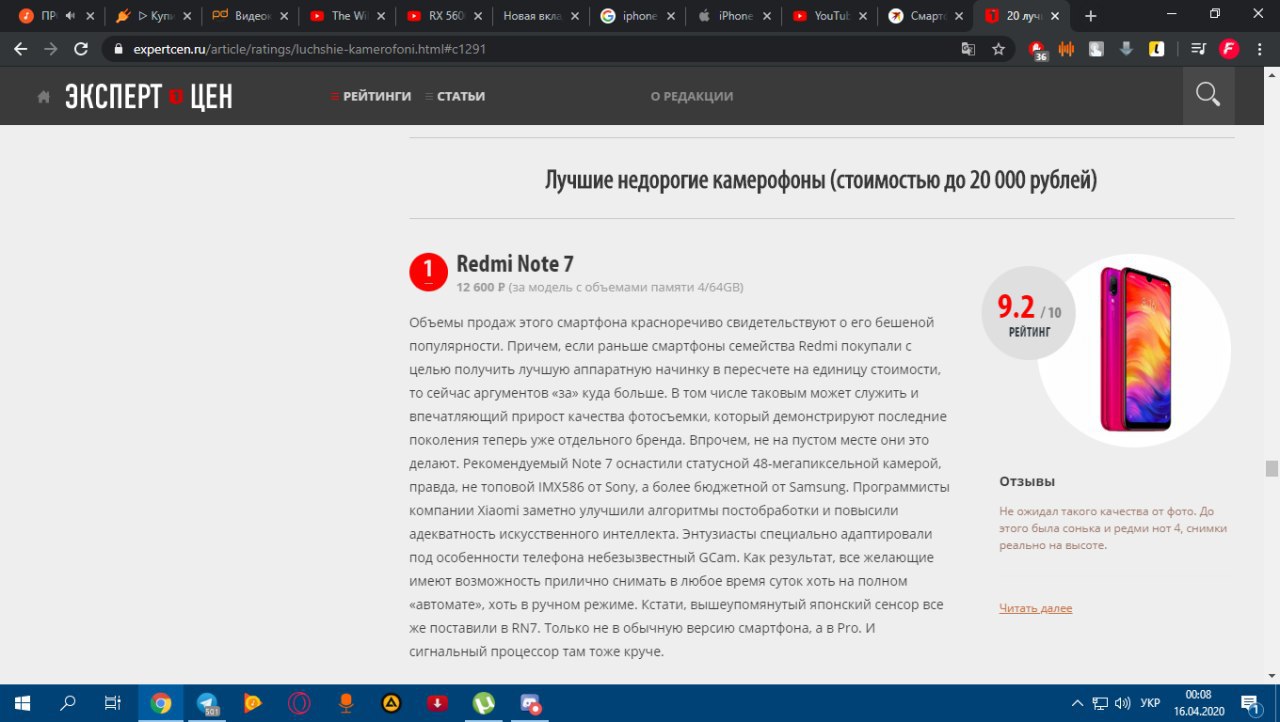Switch the УКР keyboard language
1280x722 pixels.
[1150, 703]
